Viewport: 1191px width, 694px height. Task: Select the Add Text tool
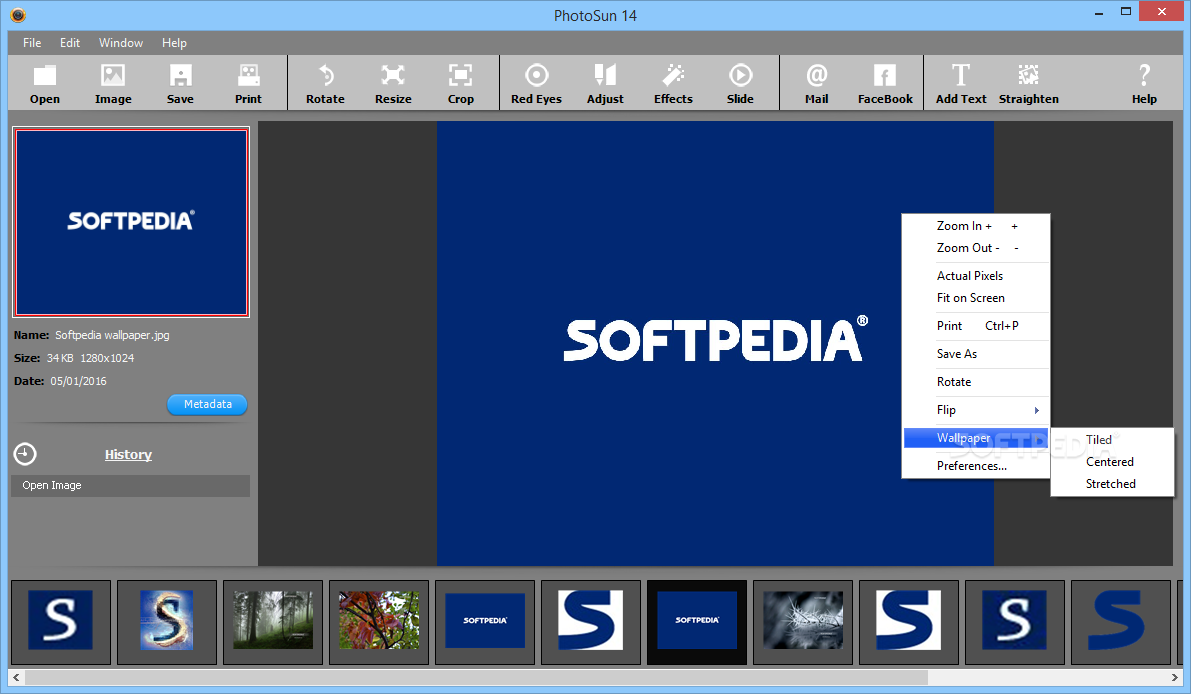(x=961, y=83)
